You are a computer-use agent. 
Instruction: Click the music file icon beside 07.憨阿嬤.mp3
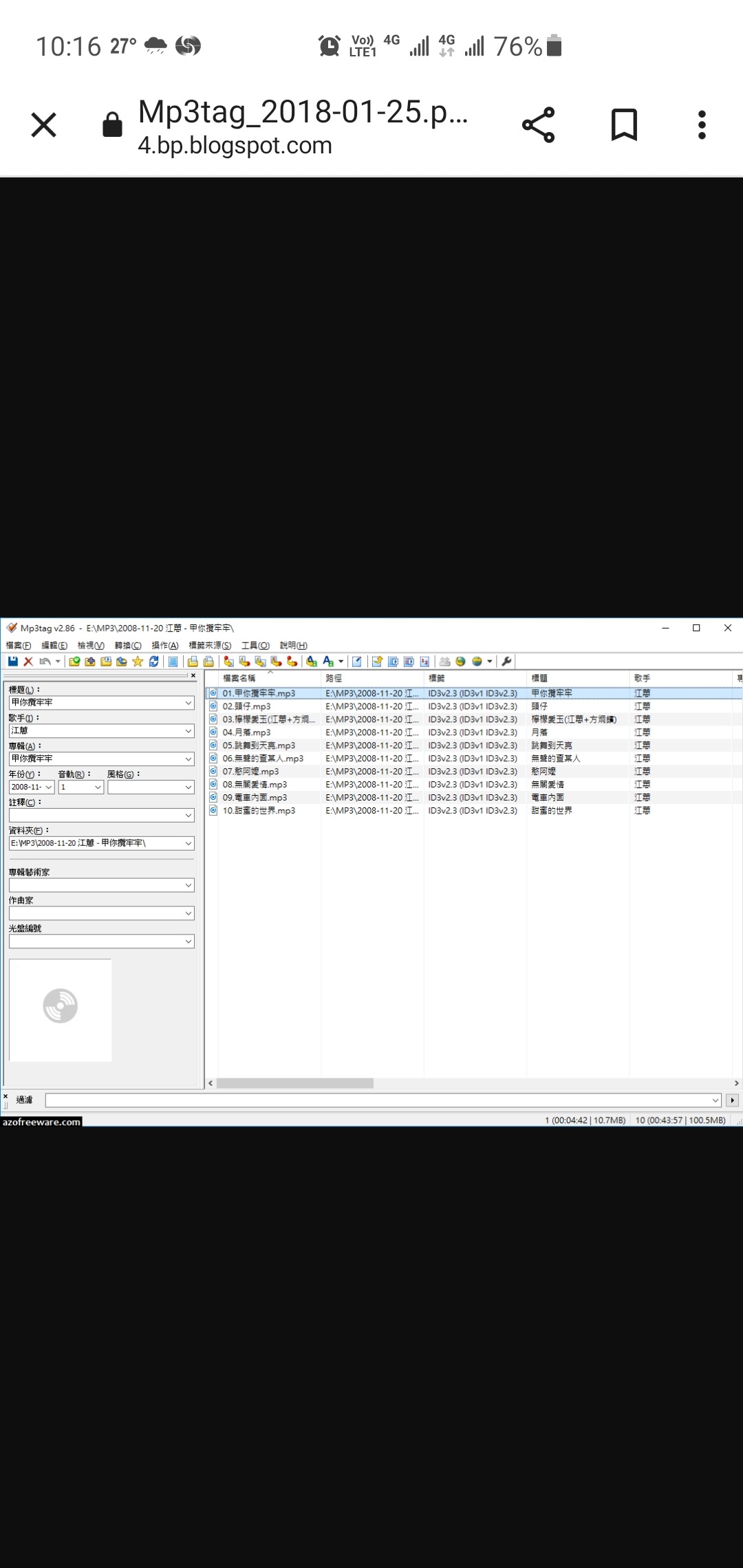point(213,772)
